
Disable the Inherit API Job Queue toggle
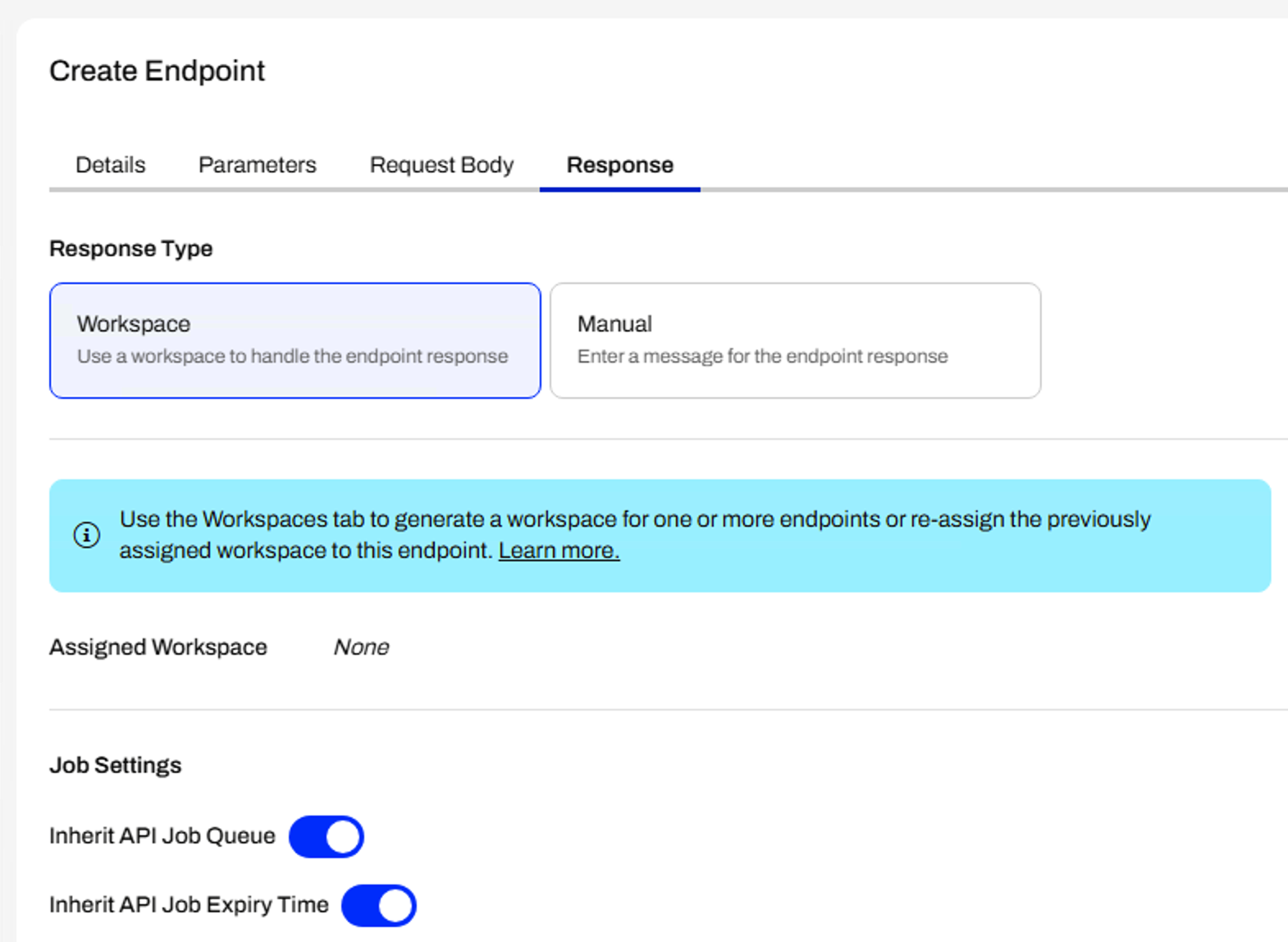coord(327,836)
